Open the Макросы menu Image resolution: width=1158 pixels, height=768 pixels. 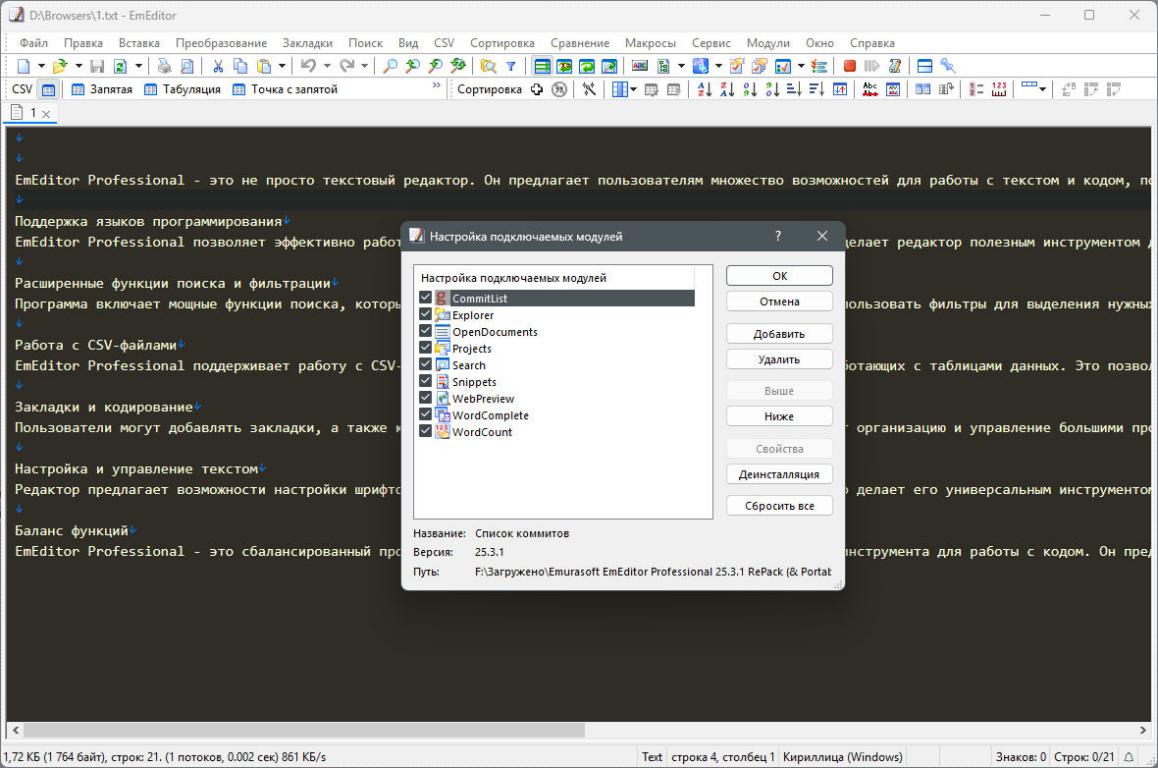[650, 43]
